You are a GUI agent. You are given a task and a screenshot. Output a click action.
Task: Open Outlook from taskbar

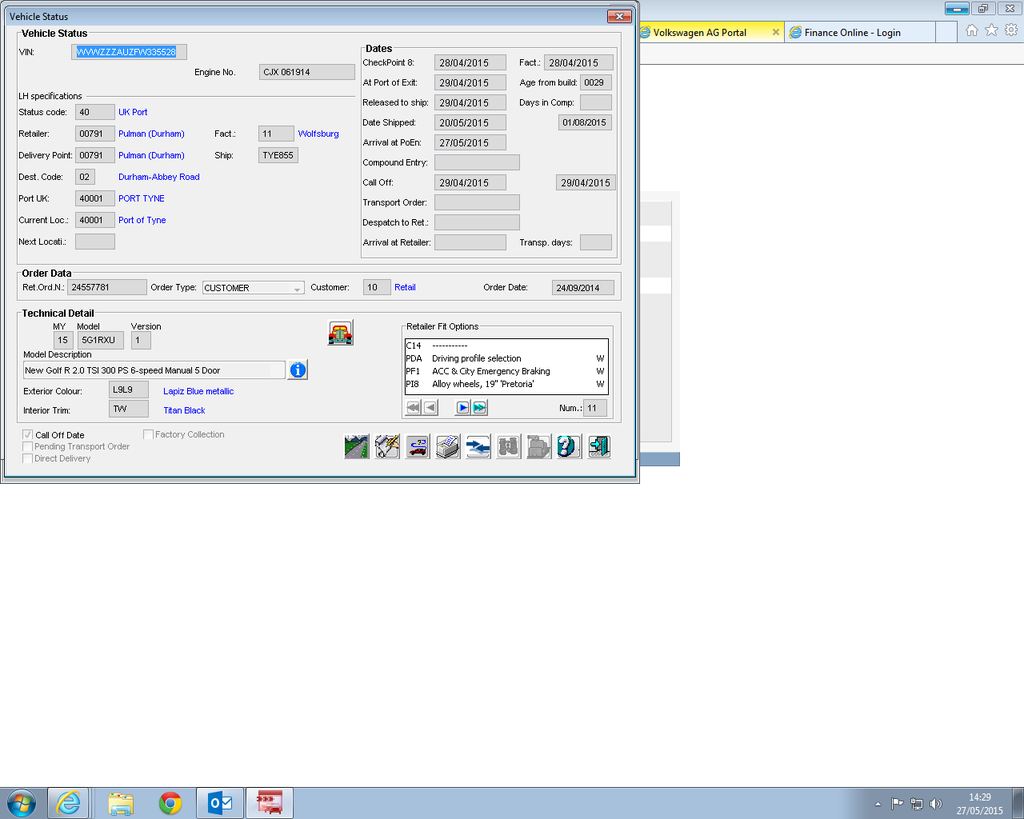point(219,803)
